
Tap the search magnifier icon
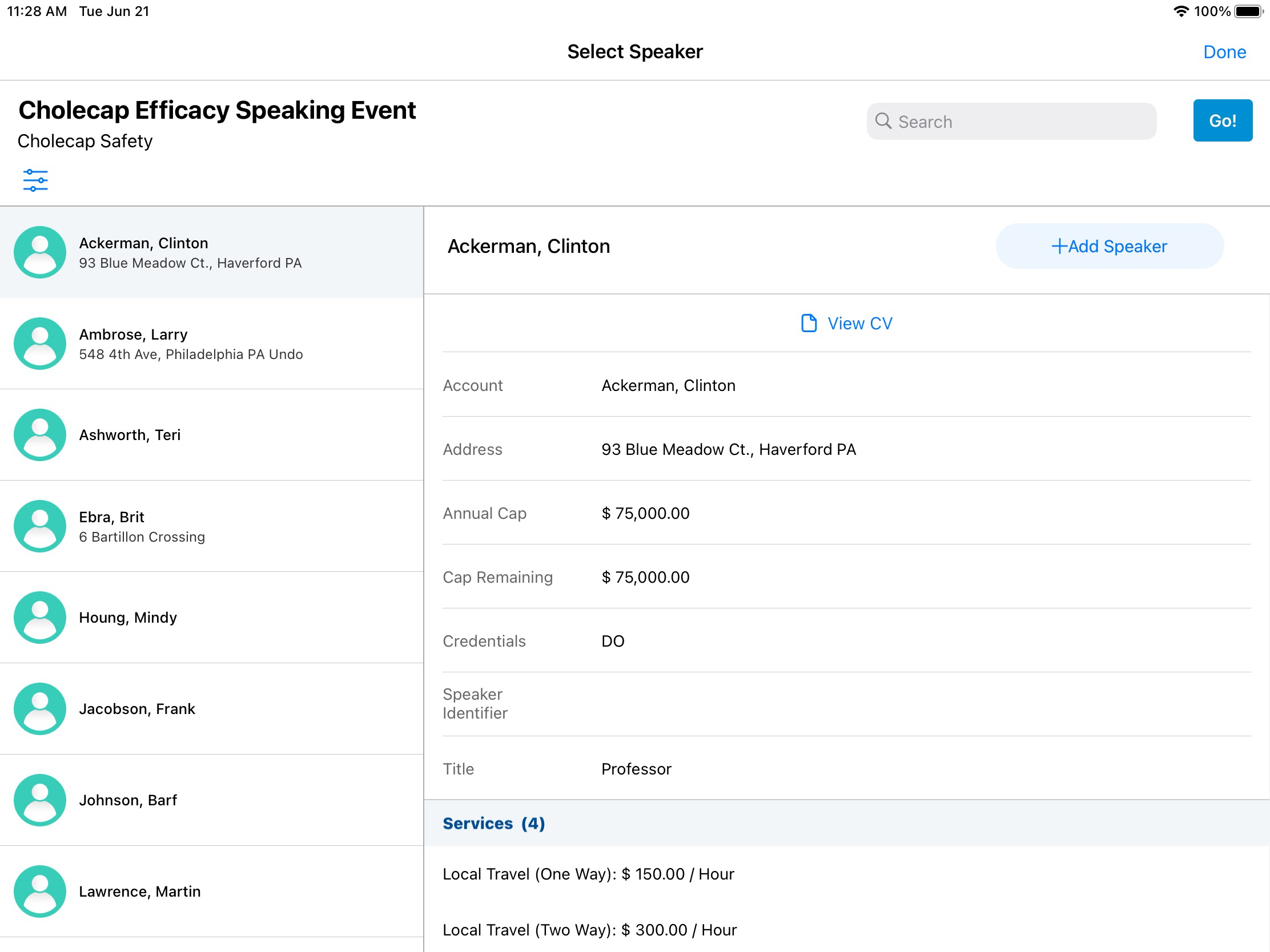(x=882, y=121)
